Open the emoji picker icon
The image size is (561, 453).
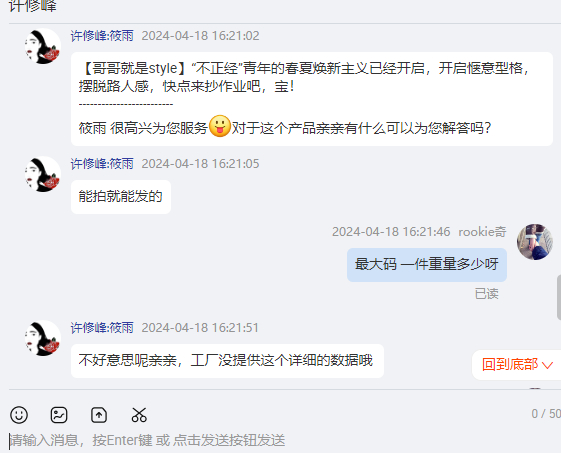point(19,415)
